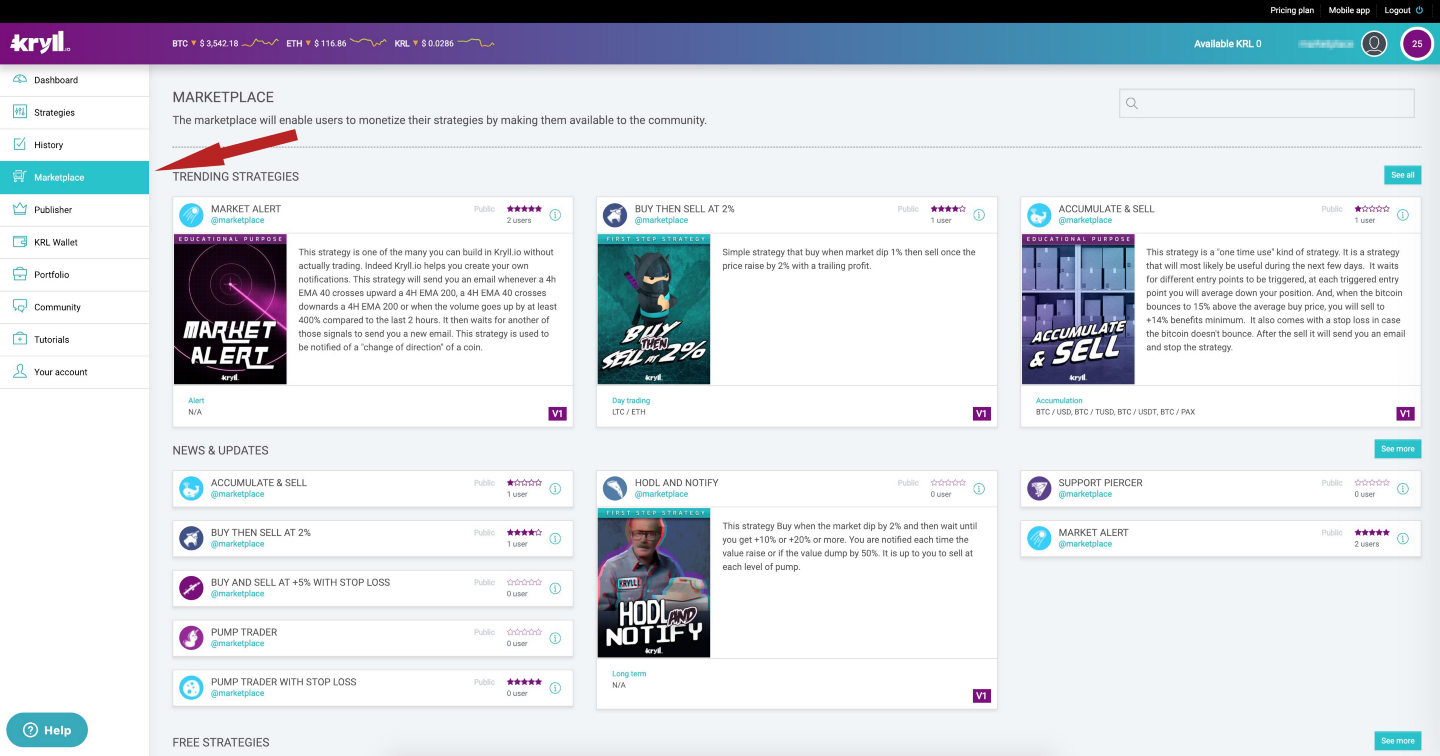Click inside the marketplace search field
Viewport: 1440px width, 756px height.
1267,103
